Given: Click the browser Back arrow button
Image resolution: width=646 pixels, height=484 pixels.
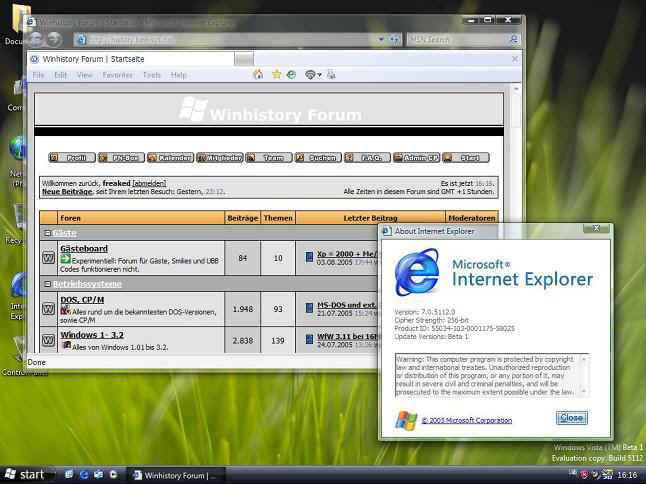Looking at the screenshot, I should [35, 39].
